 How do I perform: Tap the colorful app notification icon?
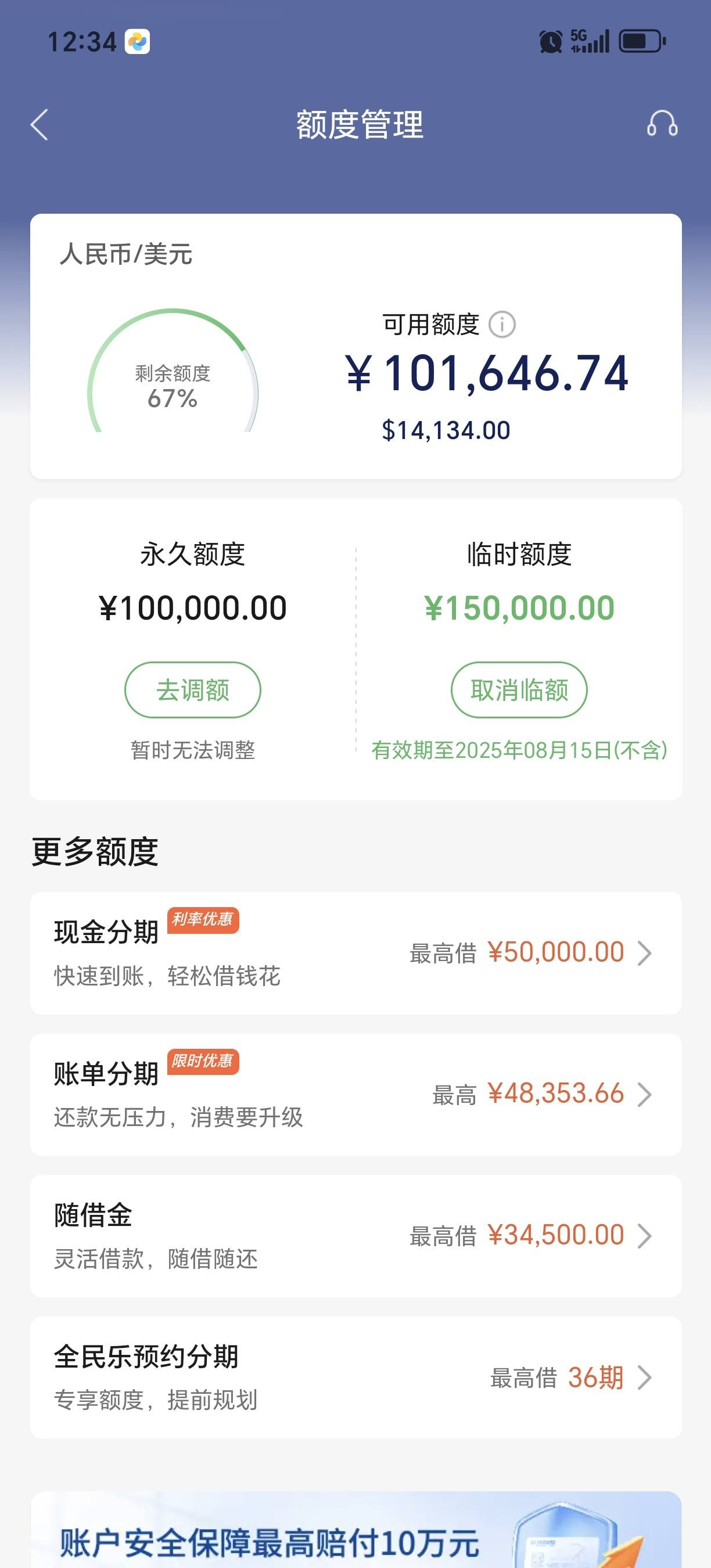click(138, 42)
